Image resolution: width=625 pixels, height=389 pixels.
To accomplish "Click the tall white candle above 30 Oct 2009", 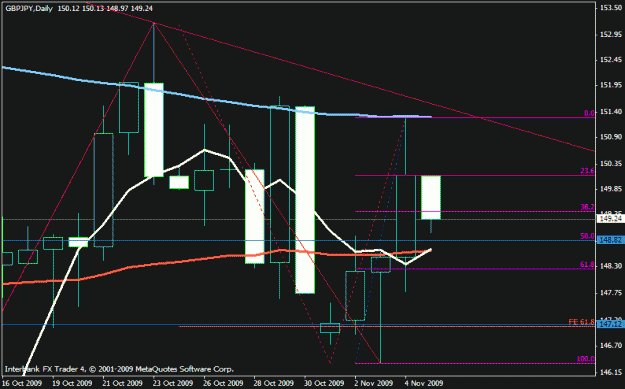I will pyautogui.click(x=305, y=200).
